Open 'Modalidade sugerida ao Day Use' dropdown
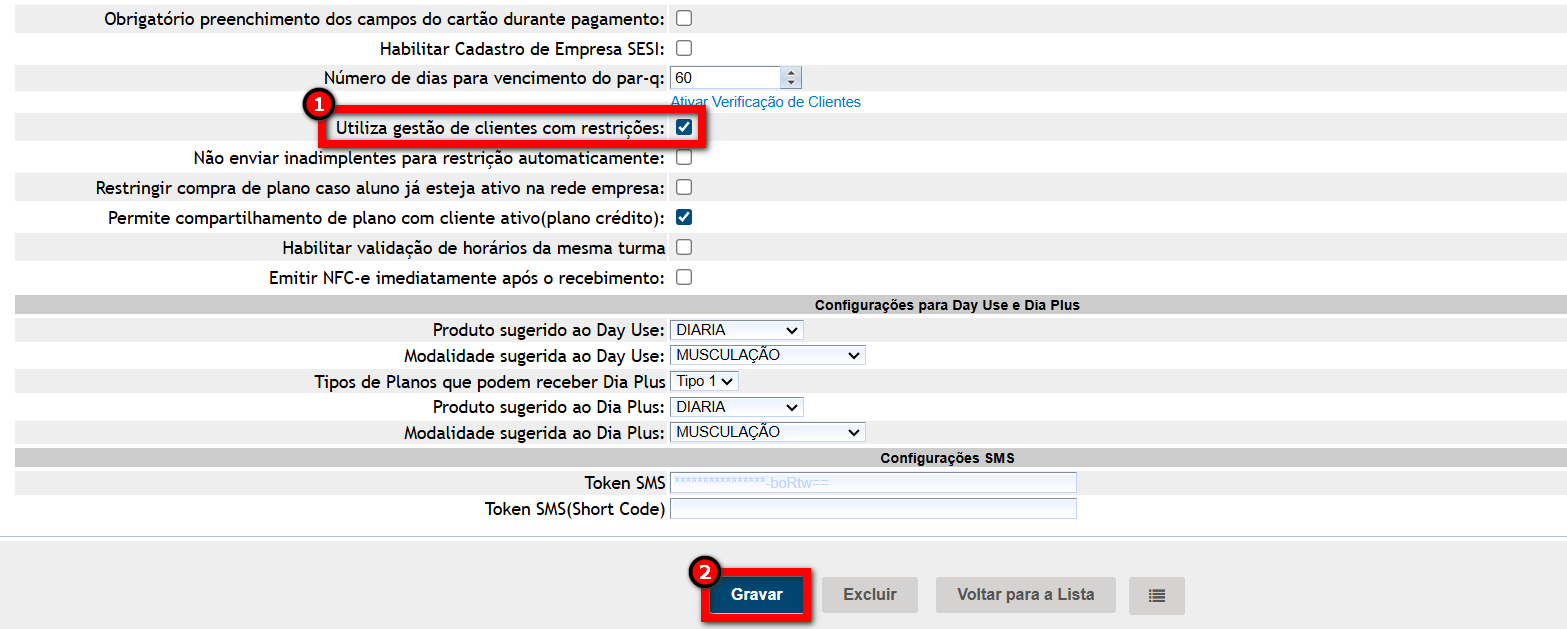1567x629 pixels. (x=767, y=355)
